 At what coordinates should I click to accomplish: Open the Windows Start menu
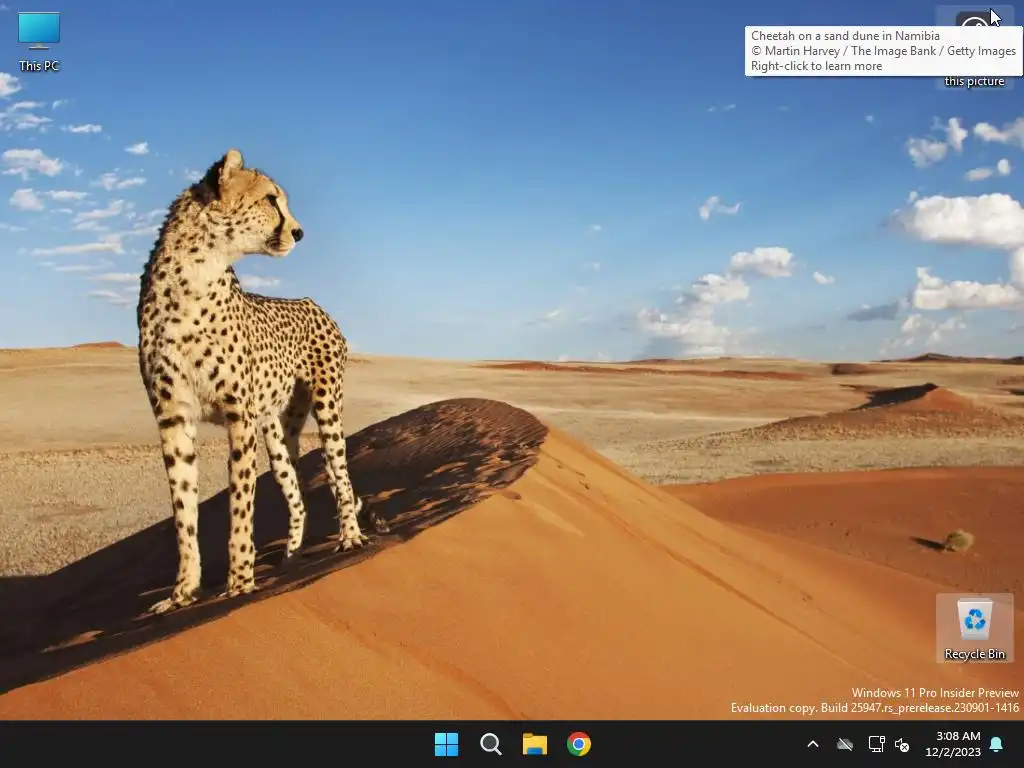(447, 744)
